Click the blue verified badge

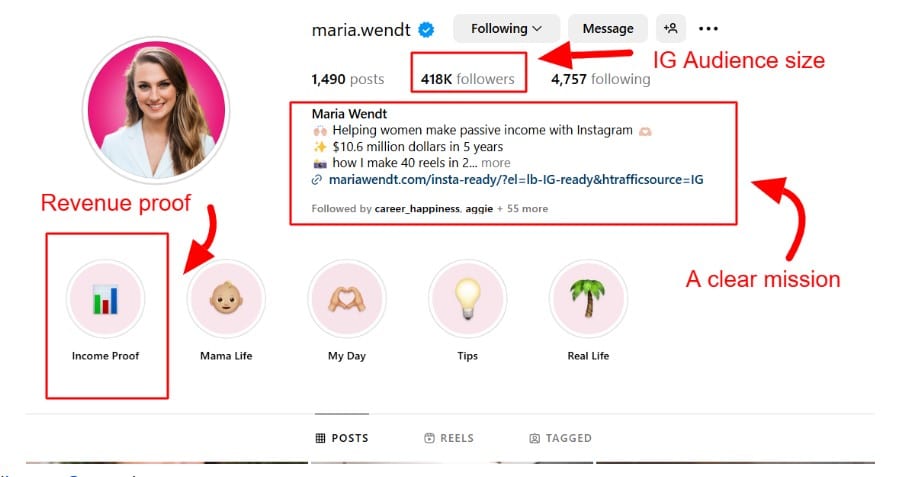coord(426,29)
